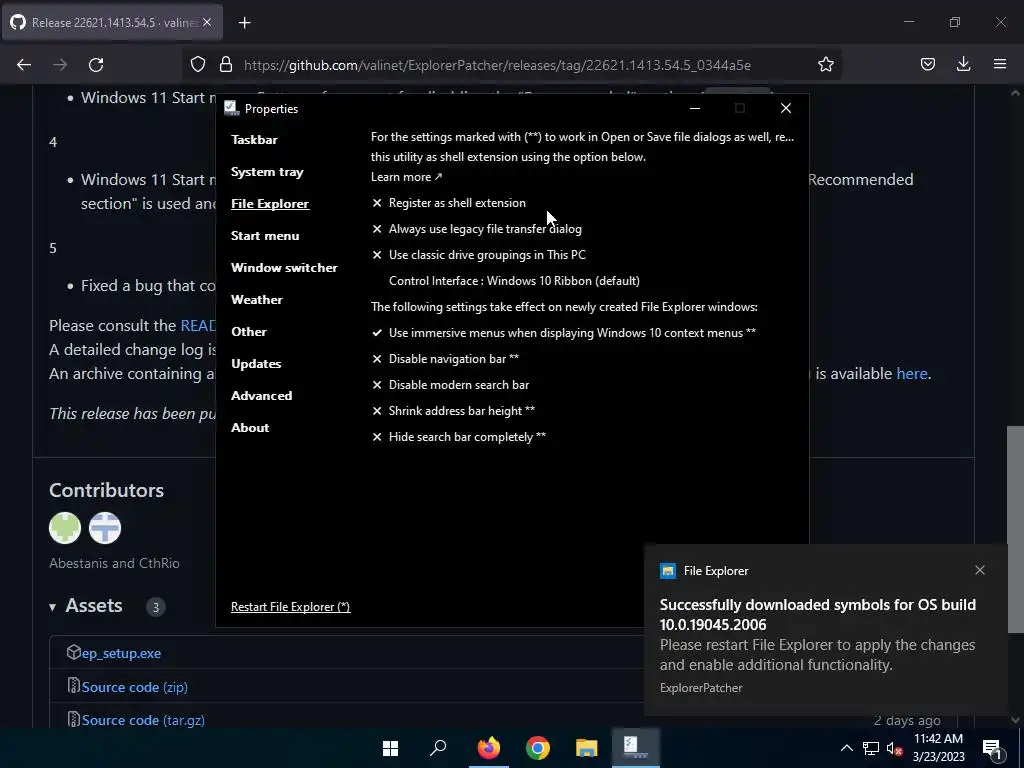The width and height of the screenshot is (1024, 768).
Task: Toggle Disable navigation bar option
Action: point(445,359)
